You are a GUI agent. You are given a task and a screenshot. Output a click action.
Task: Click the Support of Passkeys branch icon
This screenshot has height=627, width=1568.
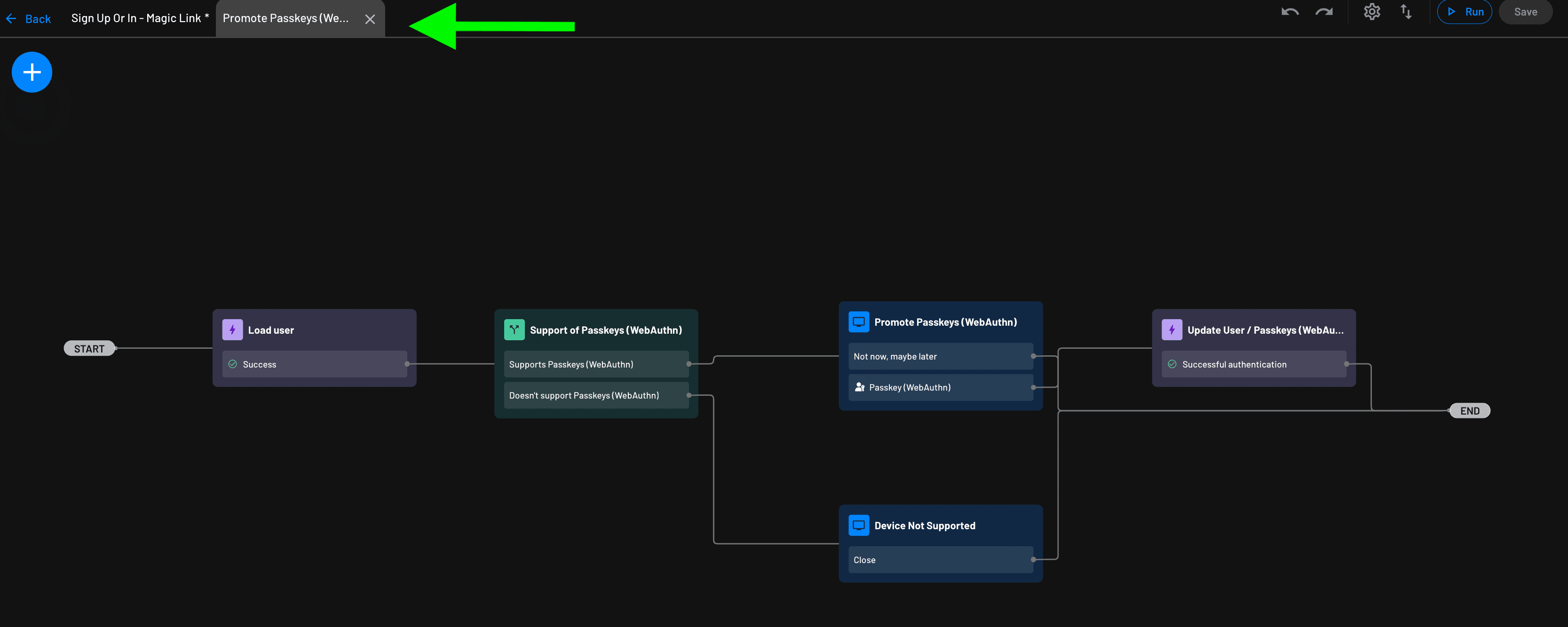tap(514, 329)
